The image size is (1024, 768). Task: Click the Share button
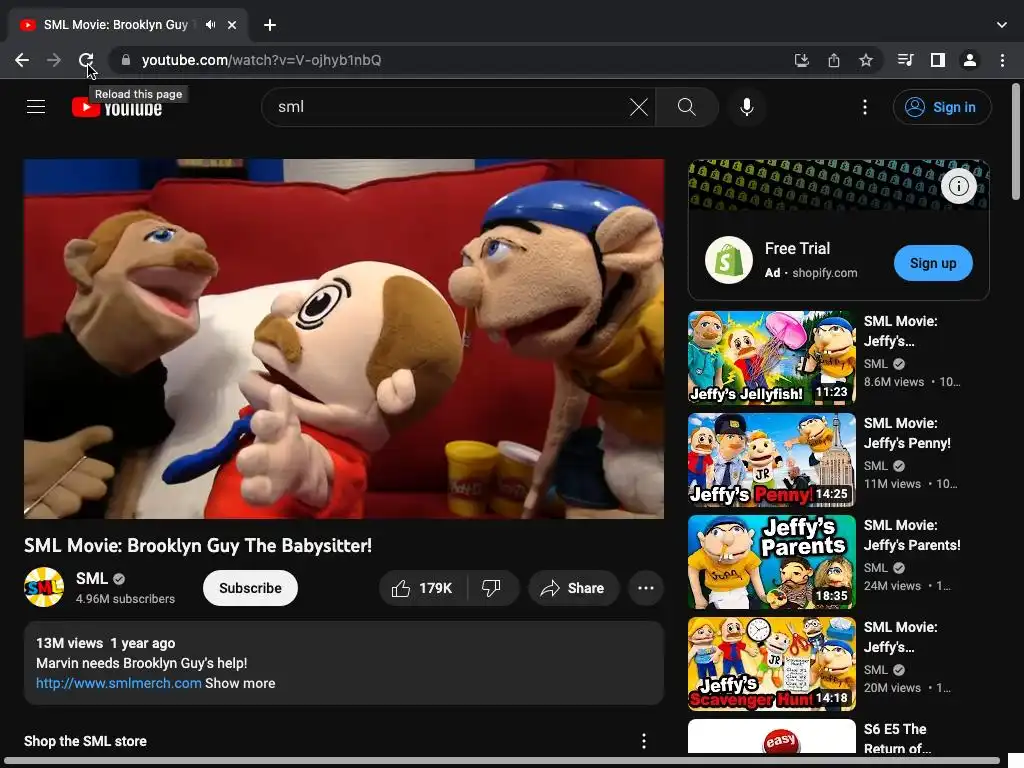click(x=573, y=588)
